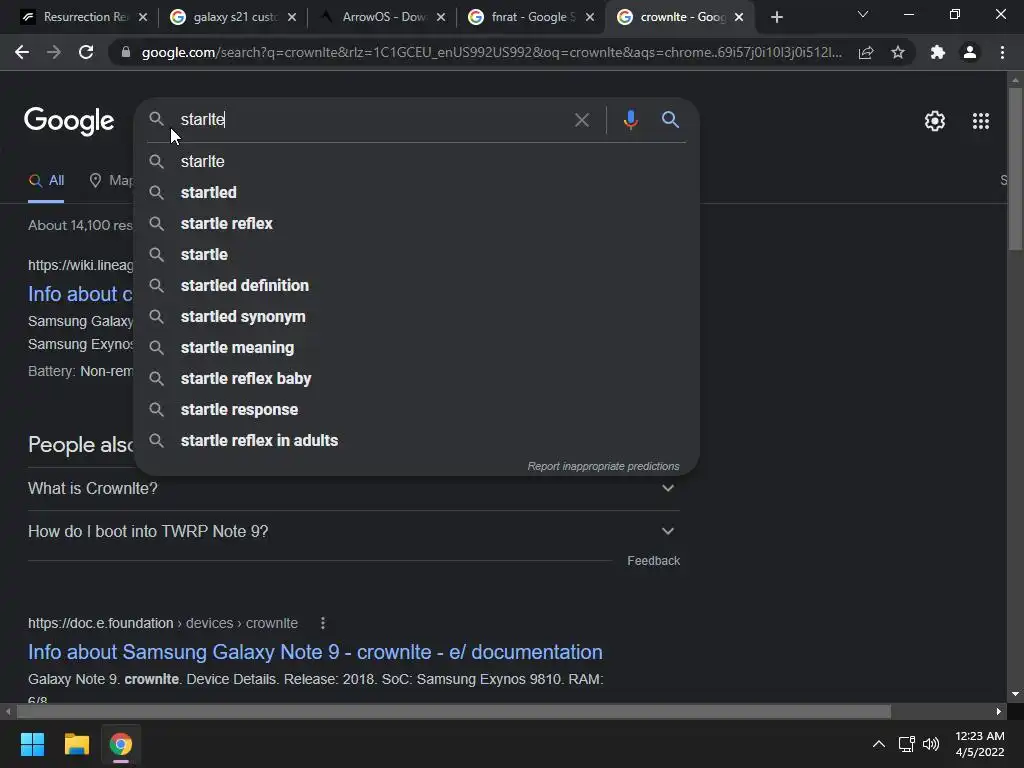Choose suggestion 'startle reflex in adults'
This screenshot has height=768, width=1024.
417,441
